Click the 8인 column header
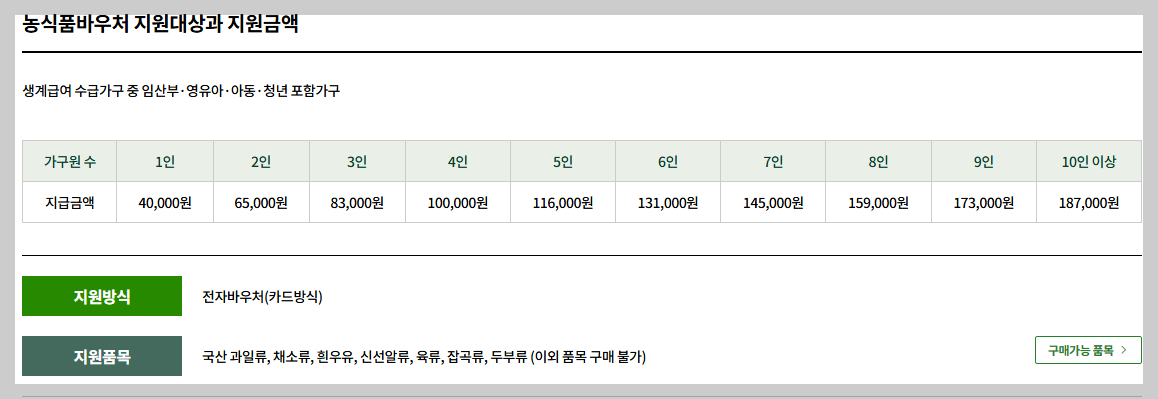 click(878, 161)
